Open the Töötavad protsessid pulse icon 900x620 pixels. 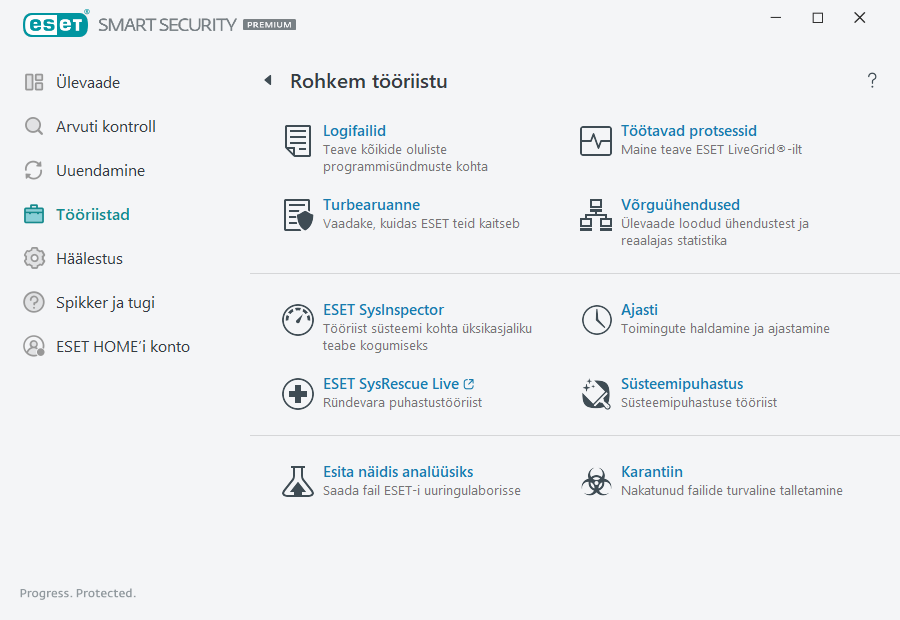[596, 141]
